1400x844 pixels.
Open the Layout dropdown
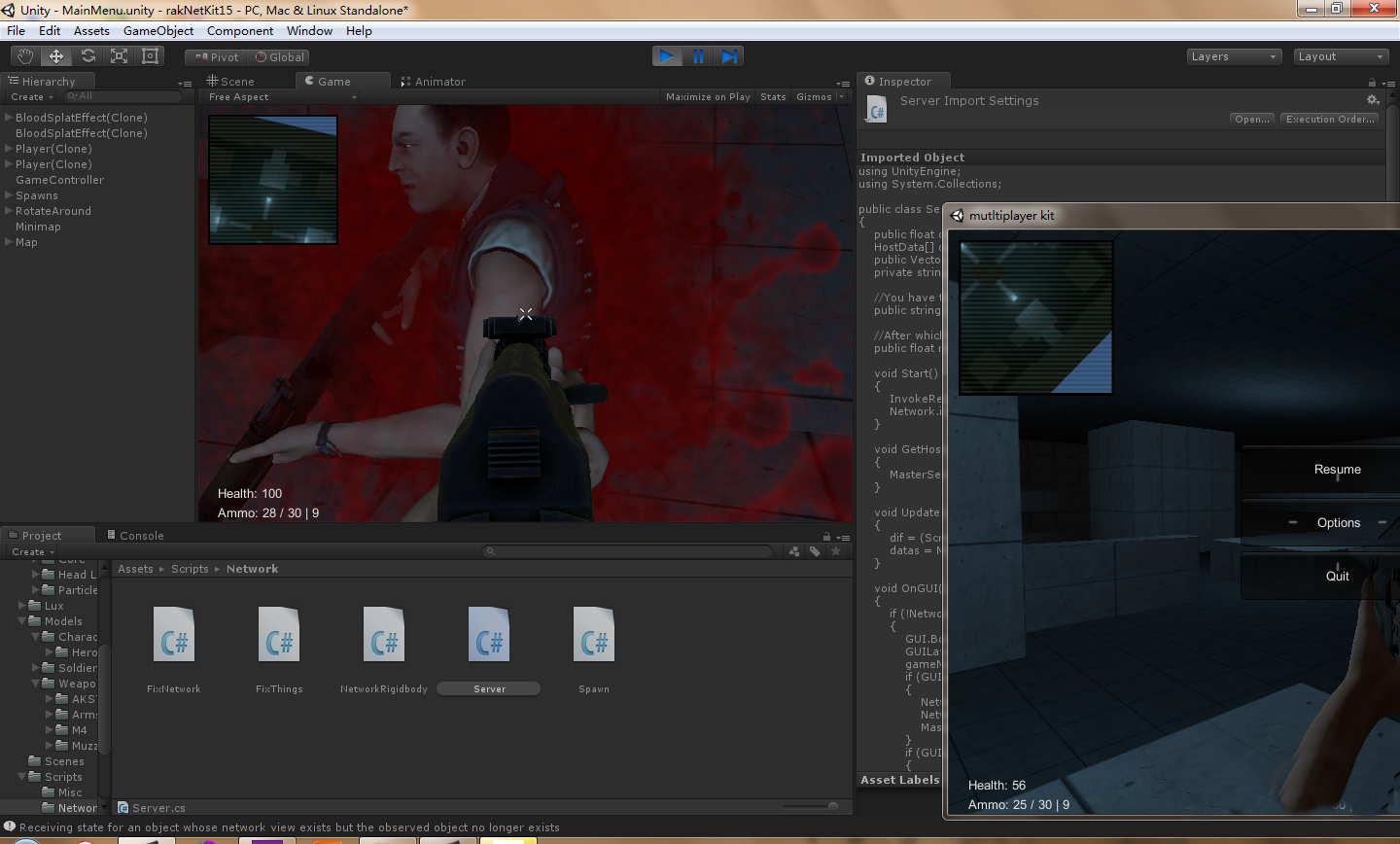click(x=1341, y=56)
